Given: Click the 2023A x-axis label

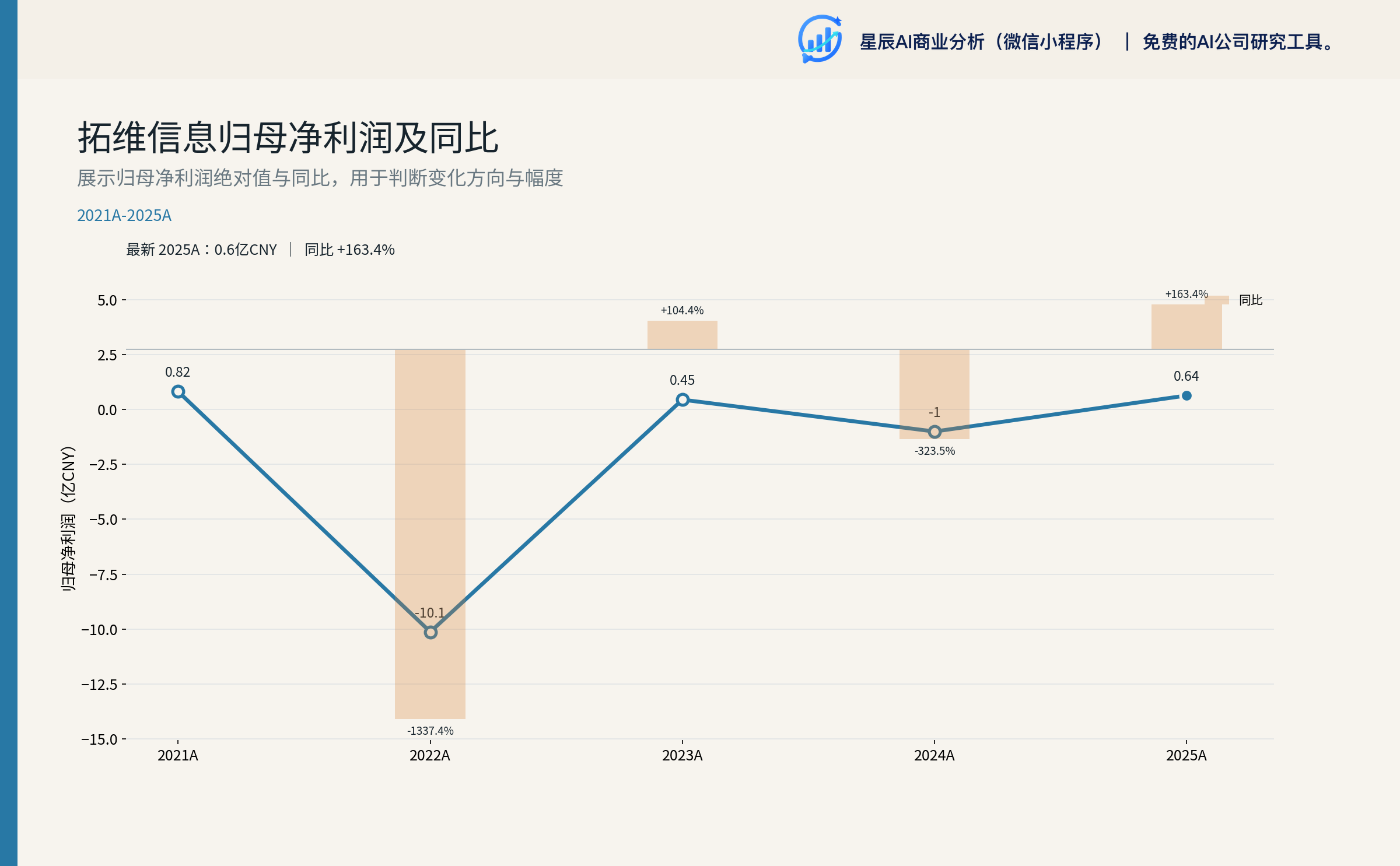Looking at the screenshot, I should [x=682, y=756].
